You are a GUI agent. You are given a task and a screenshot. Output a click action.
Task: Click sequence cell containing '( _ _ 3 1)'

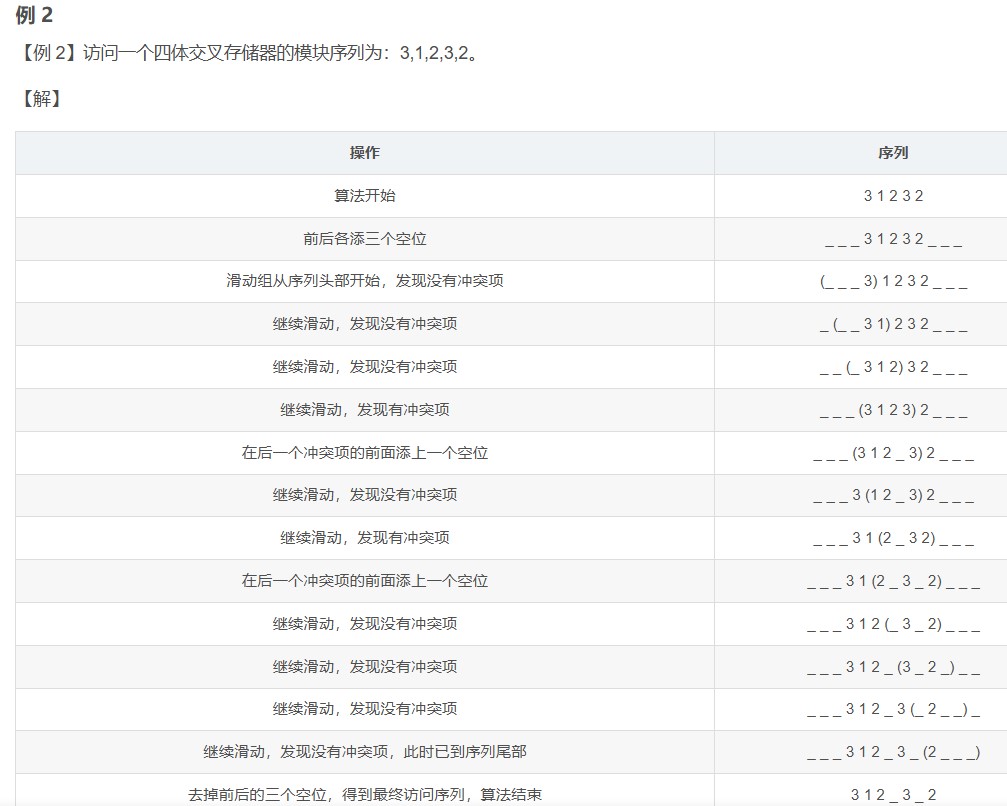click(892, 324)
